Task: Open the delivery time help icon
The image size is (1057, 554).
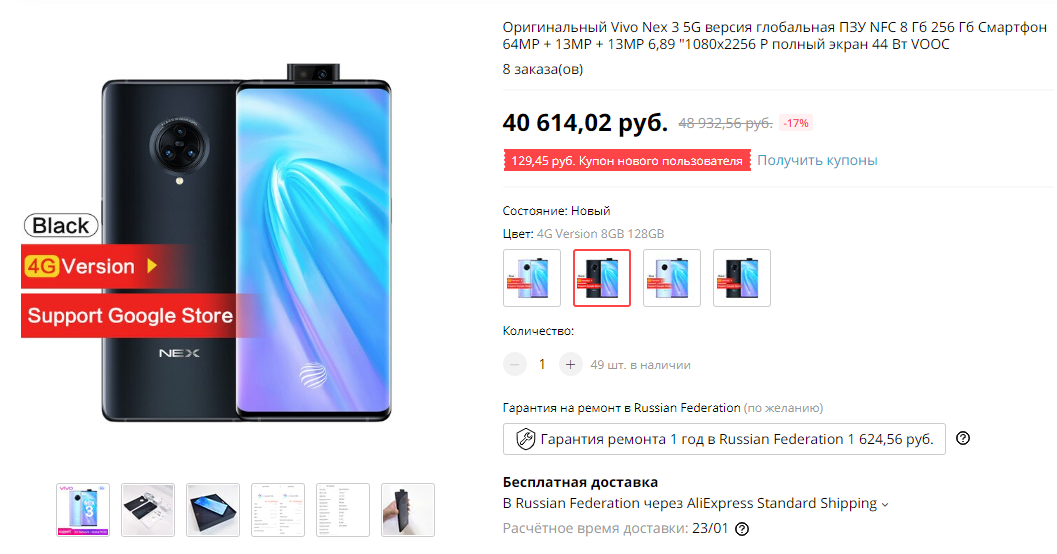Action: (742, 529)
